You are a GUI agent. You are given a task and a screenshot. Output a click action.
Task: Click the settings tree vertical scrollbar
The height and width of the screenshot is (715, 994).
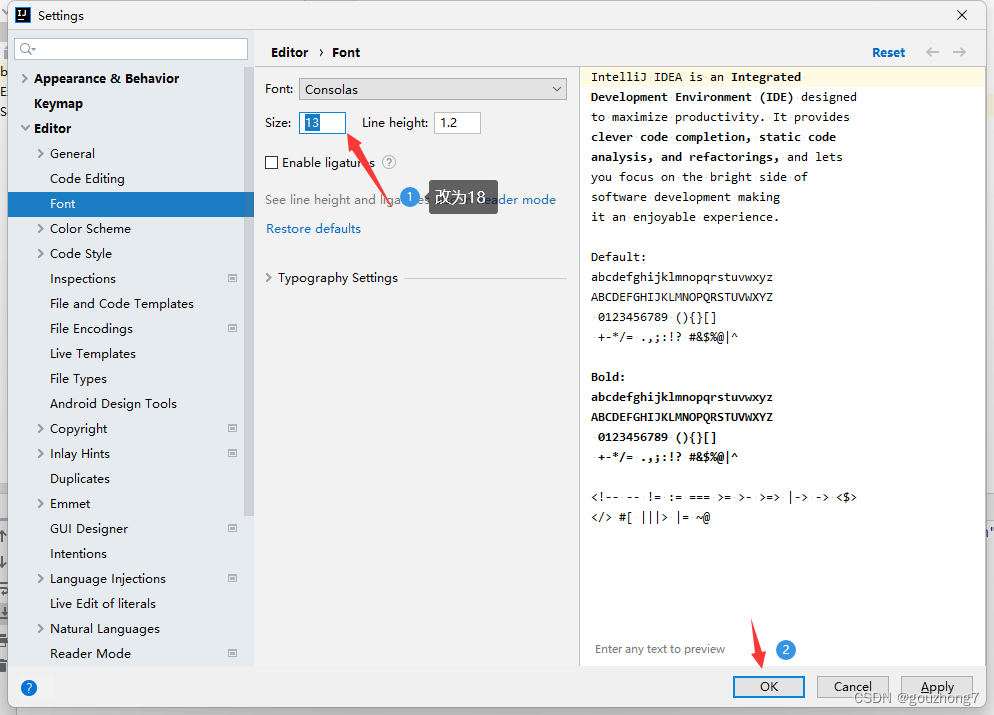(x=248, y=292)
